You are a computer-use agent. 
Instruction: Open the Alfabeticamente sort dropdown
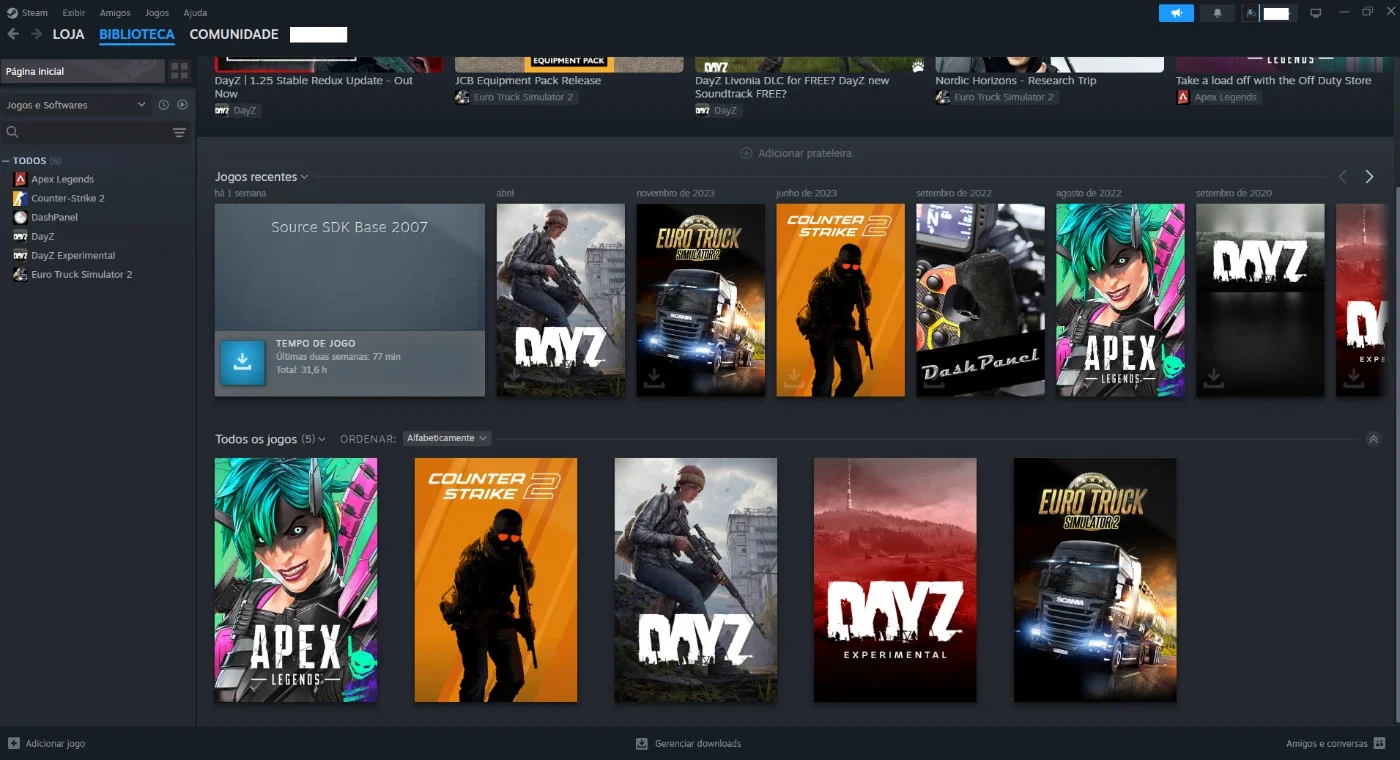click(446, 438)
